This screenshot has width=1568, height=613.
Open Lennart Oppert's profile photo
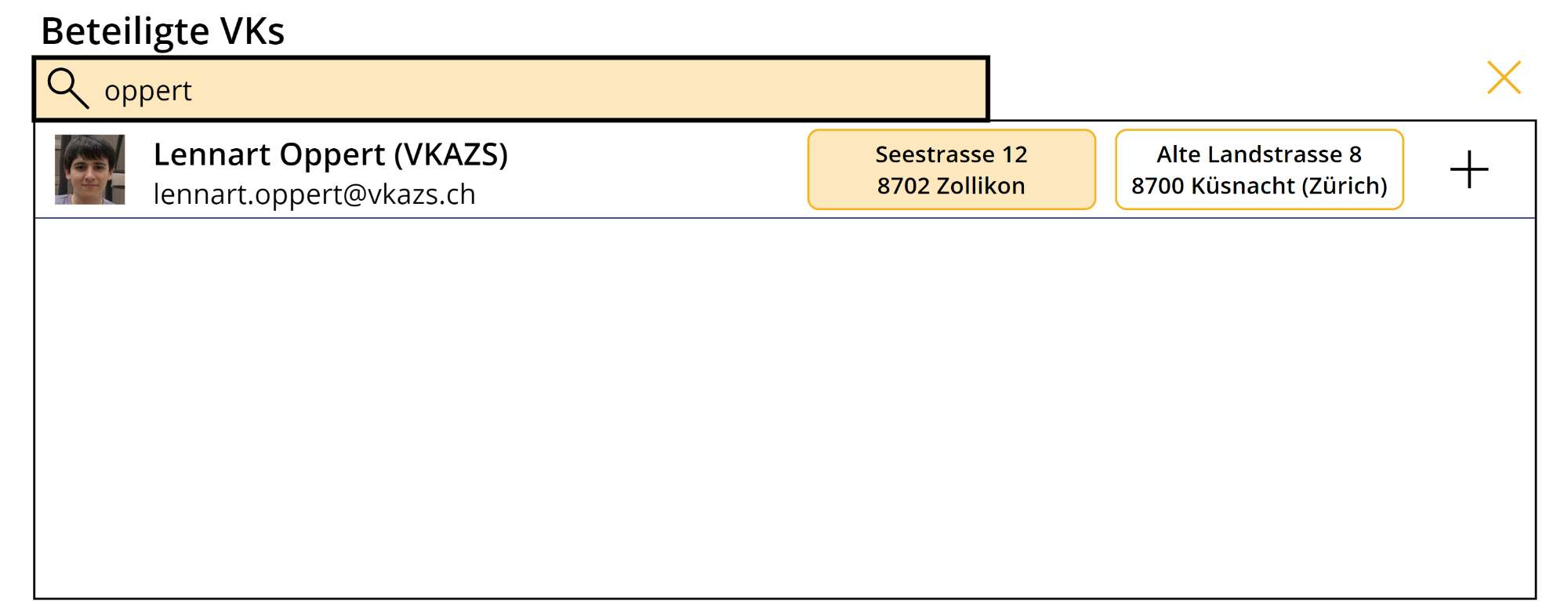point(89,169)
